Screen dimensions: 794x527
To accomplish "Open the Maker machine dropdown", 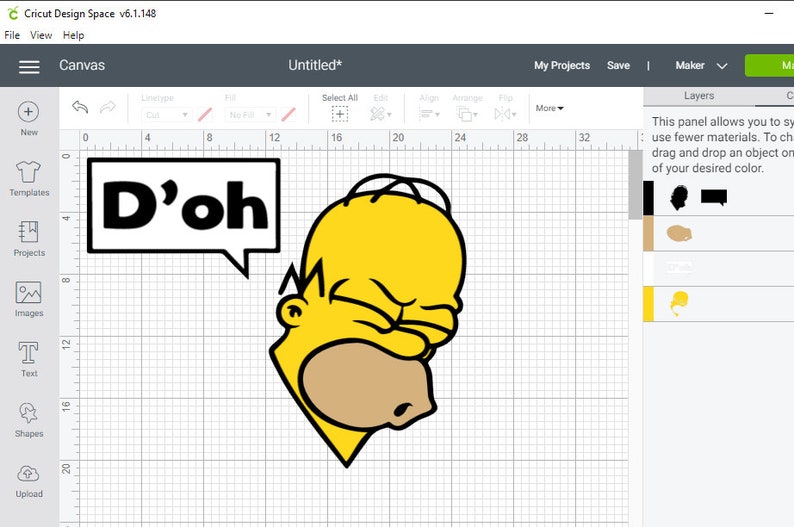I will [x=701, y=66].
